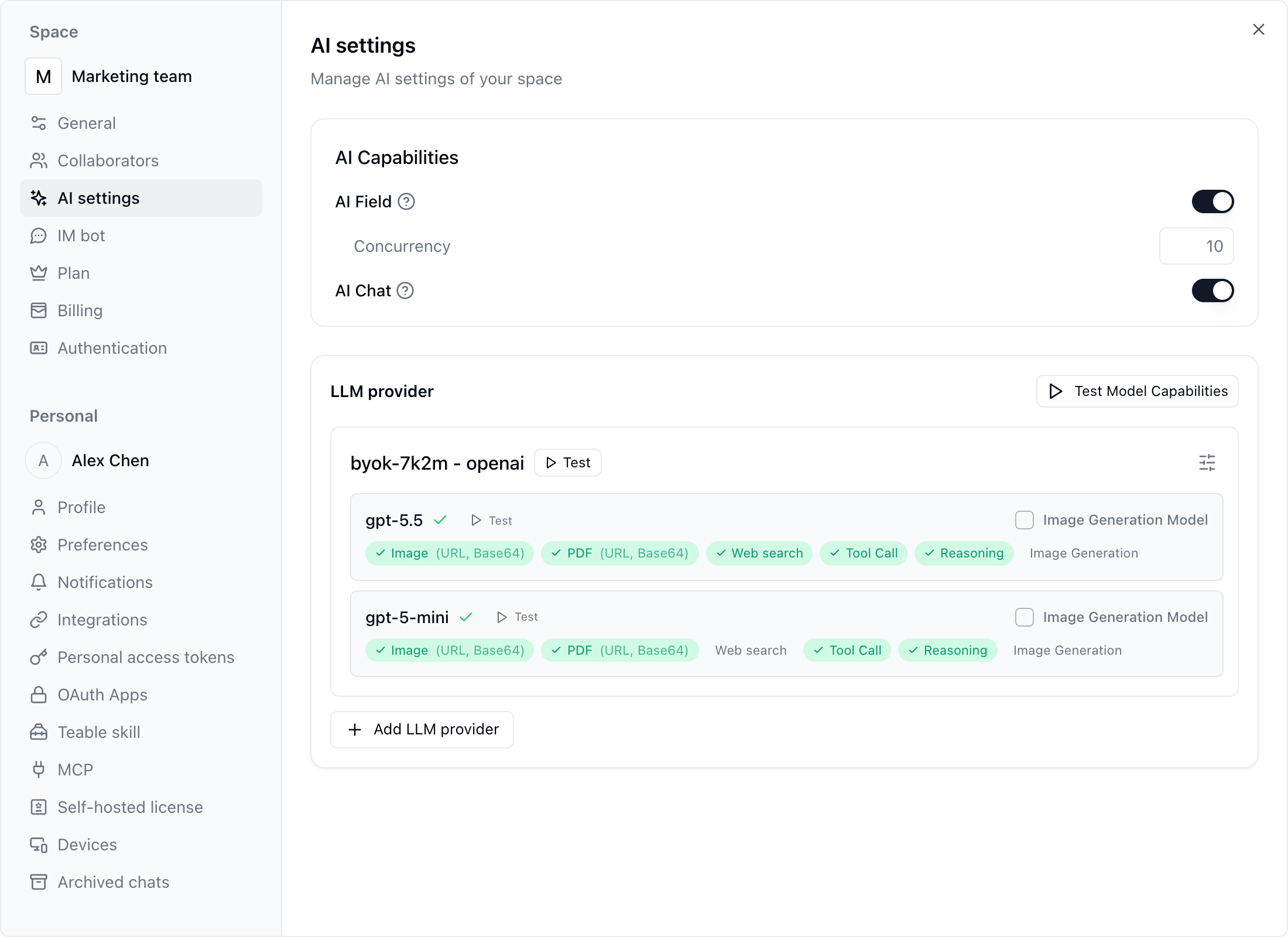1288x937 pixels.
Task: Open OAuth Apps
Action: click(141, 695)
